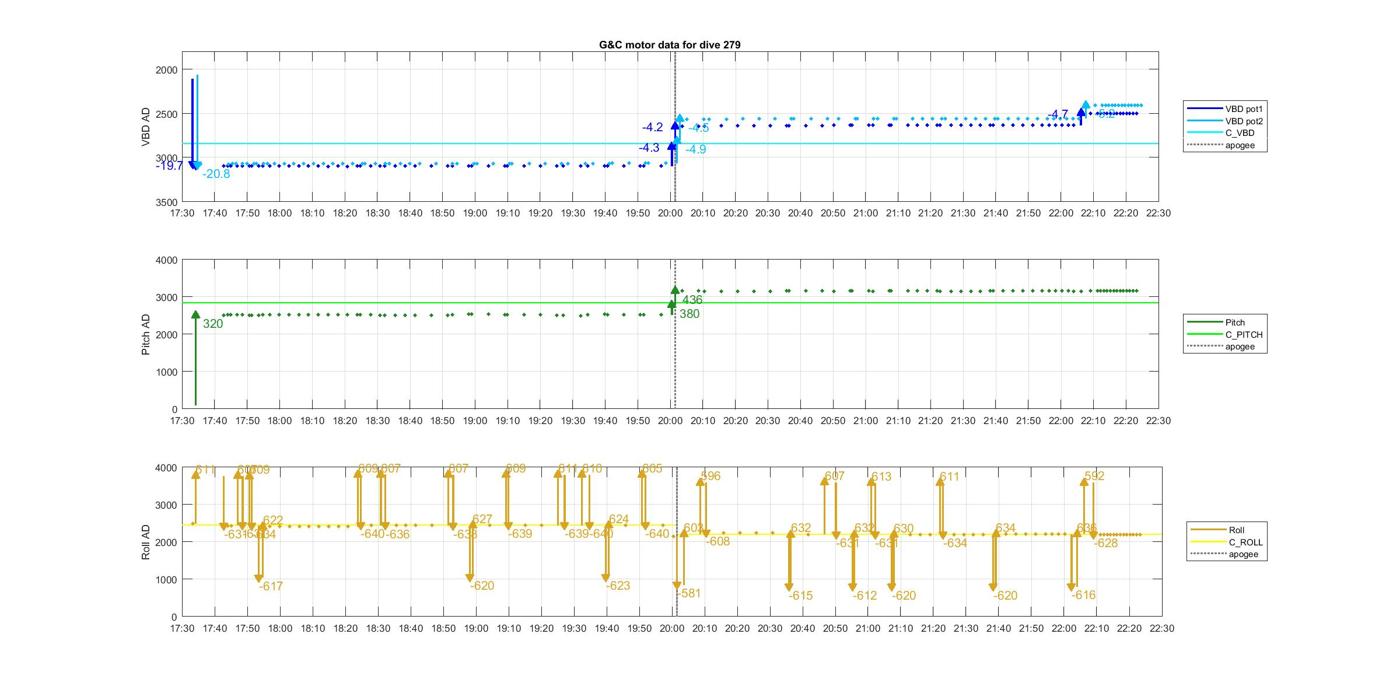Click the '22:30' tick under the Roll plot
1400x693 pixels.
(1161, 629)
